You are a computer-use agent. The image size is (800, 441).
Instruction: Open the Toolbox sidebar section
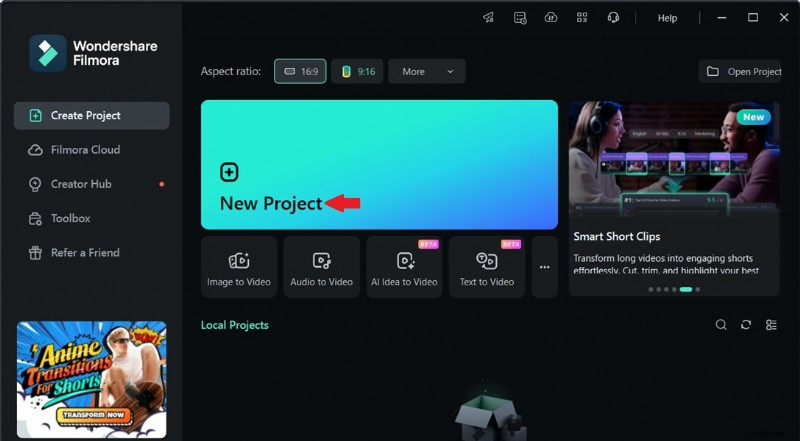point(70,218)
